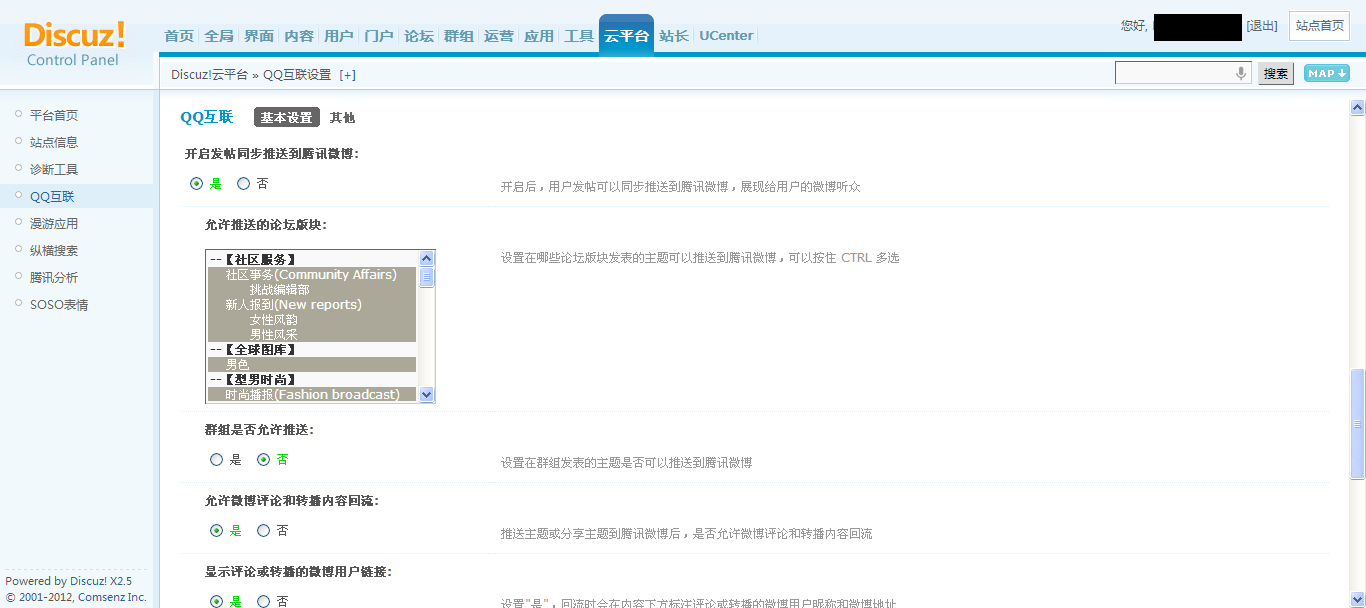The image size is (1366, 608).
Task: Click the main page scrollbar thumb
Action: coord(1358,424)
